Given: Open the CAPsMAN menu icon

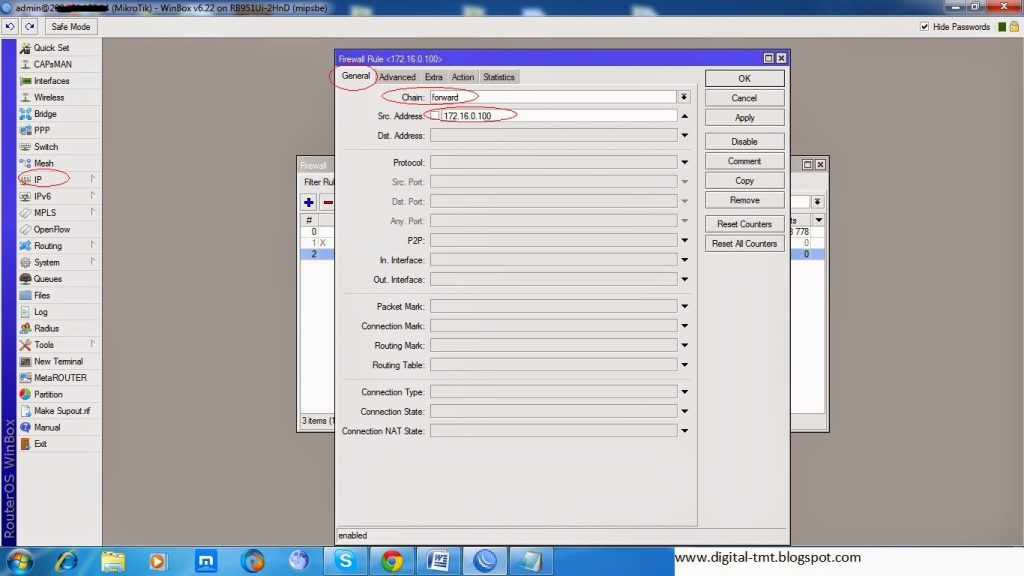Looking at the screenshot, I should point(25,64).
